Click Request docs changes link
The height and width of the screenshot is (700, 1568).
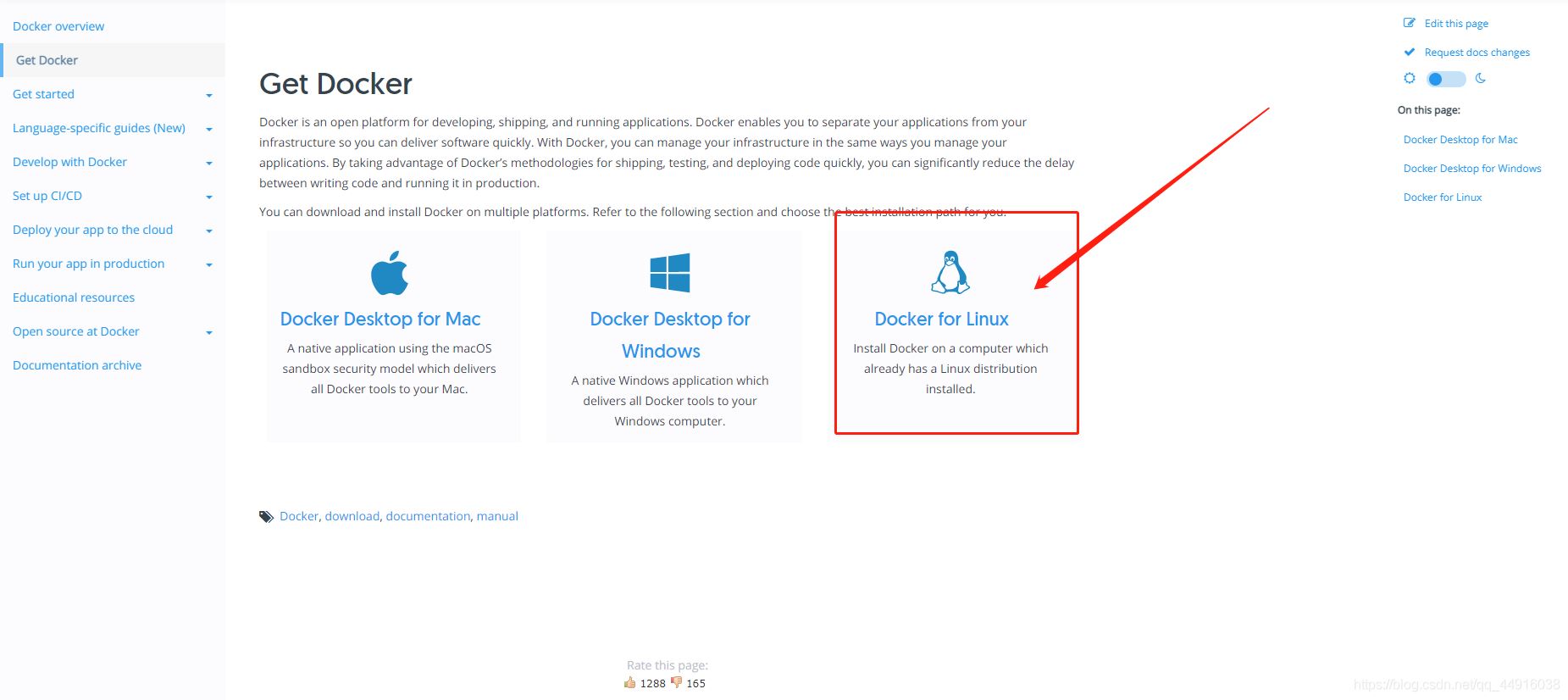point(1477,53)
